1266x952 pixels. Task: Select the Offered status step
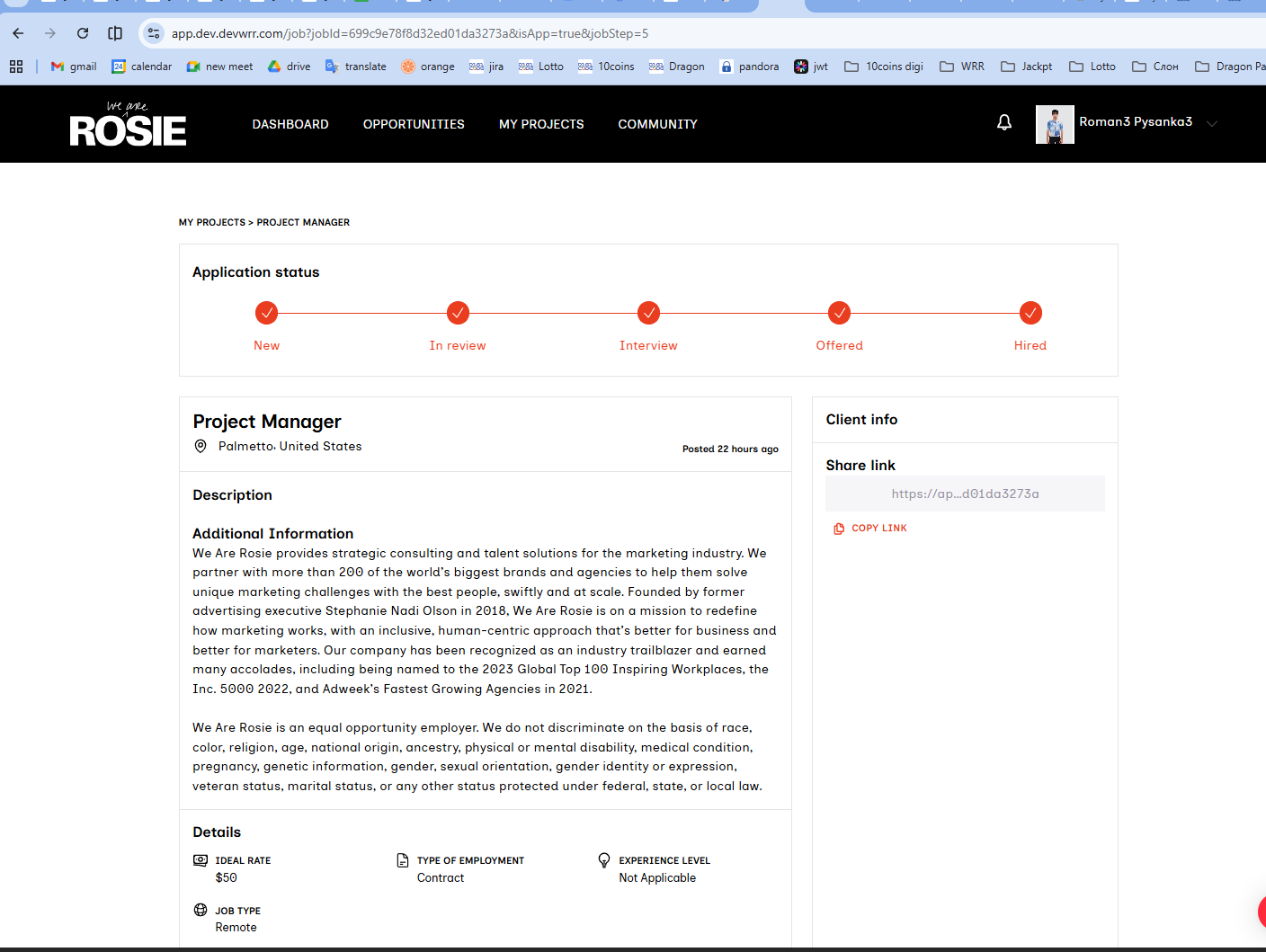839,313
